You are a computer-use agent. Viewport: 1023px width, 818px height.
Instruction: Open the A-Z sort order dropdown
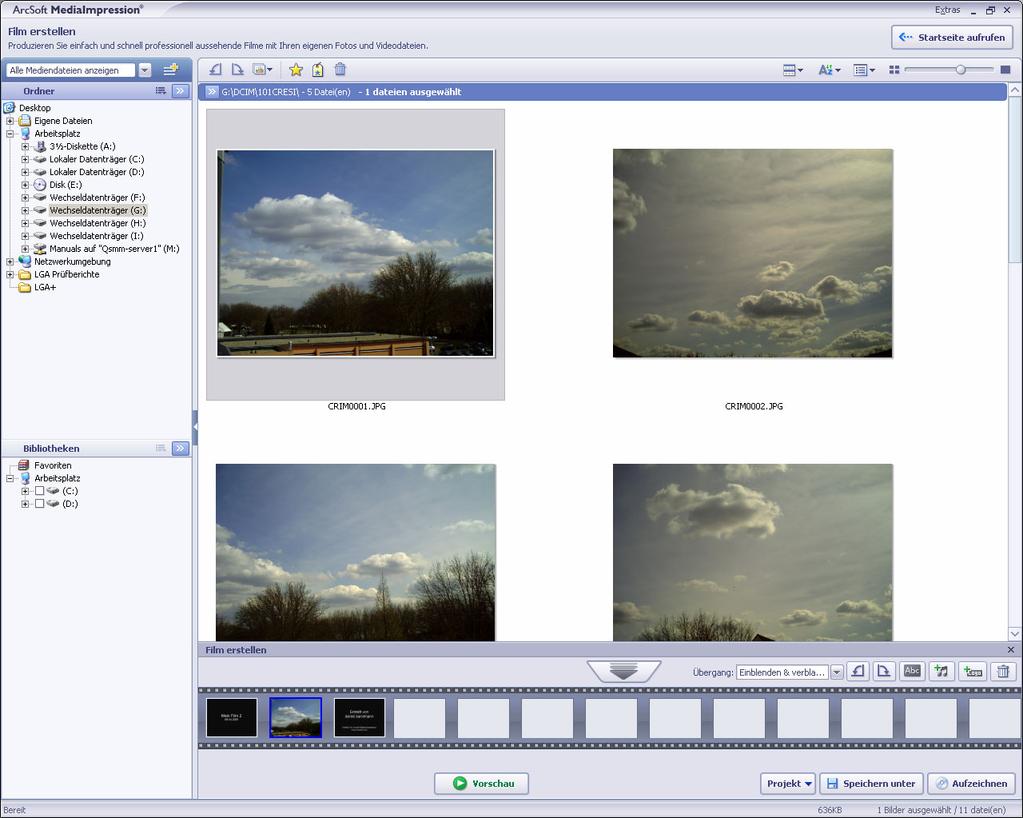[x=829, y=70]
